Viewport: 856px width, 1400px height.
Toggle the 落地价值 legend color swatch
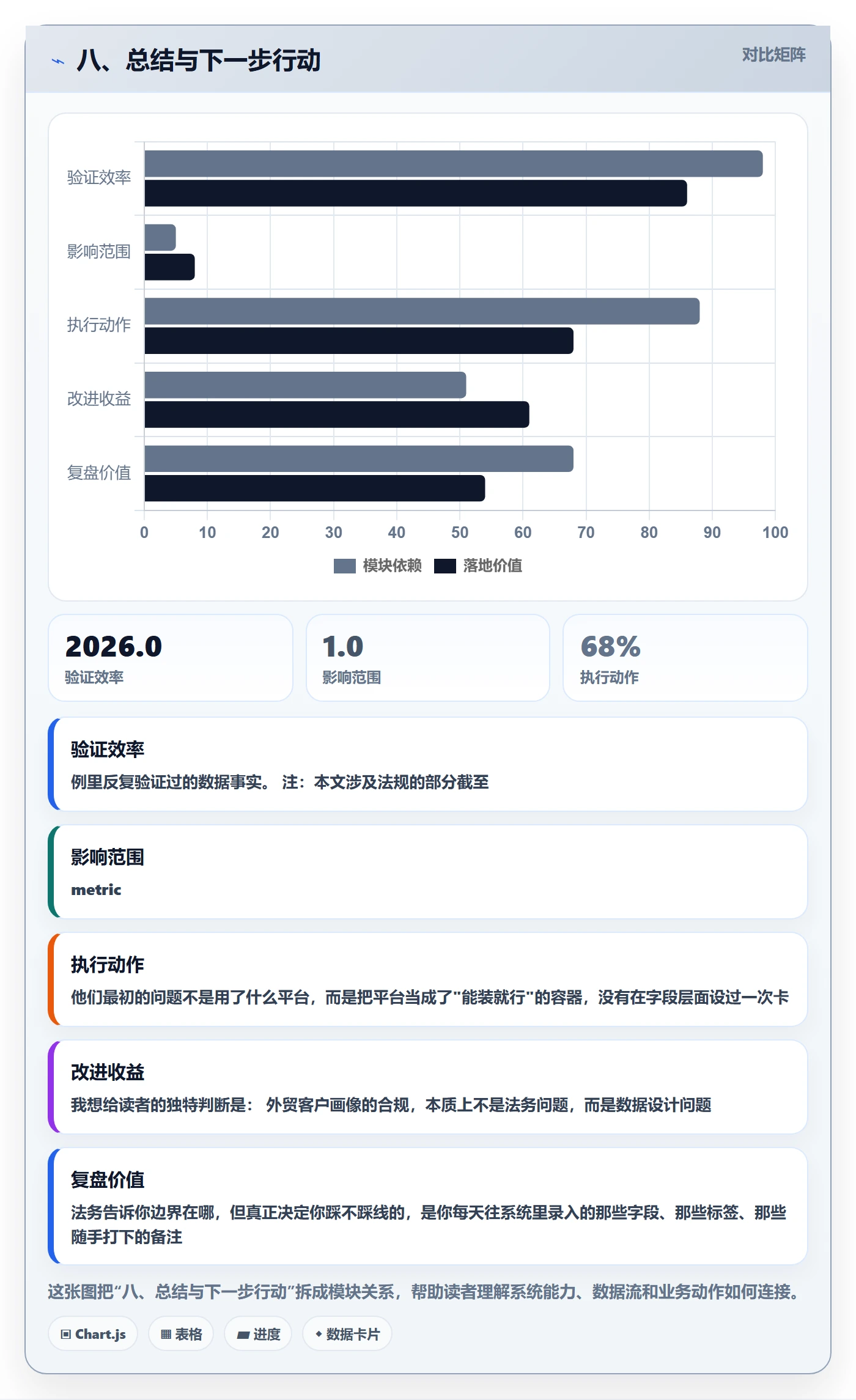445,566
